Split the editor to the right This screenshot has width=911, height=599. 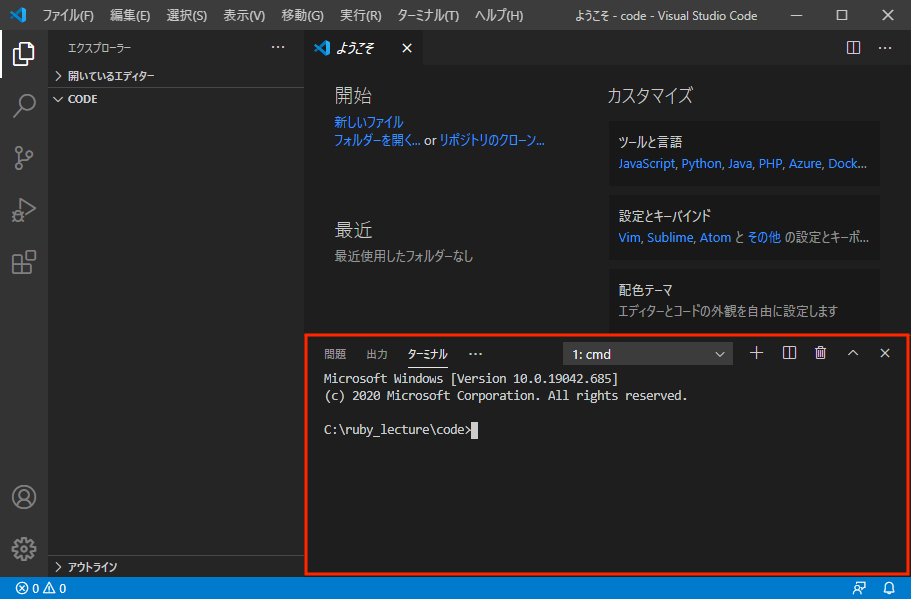853,48
